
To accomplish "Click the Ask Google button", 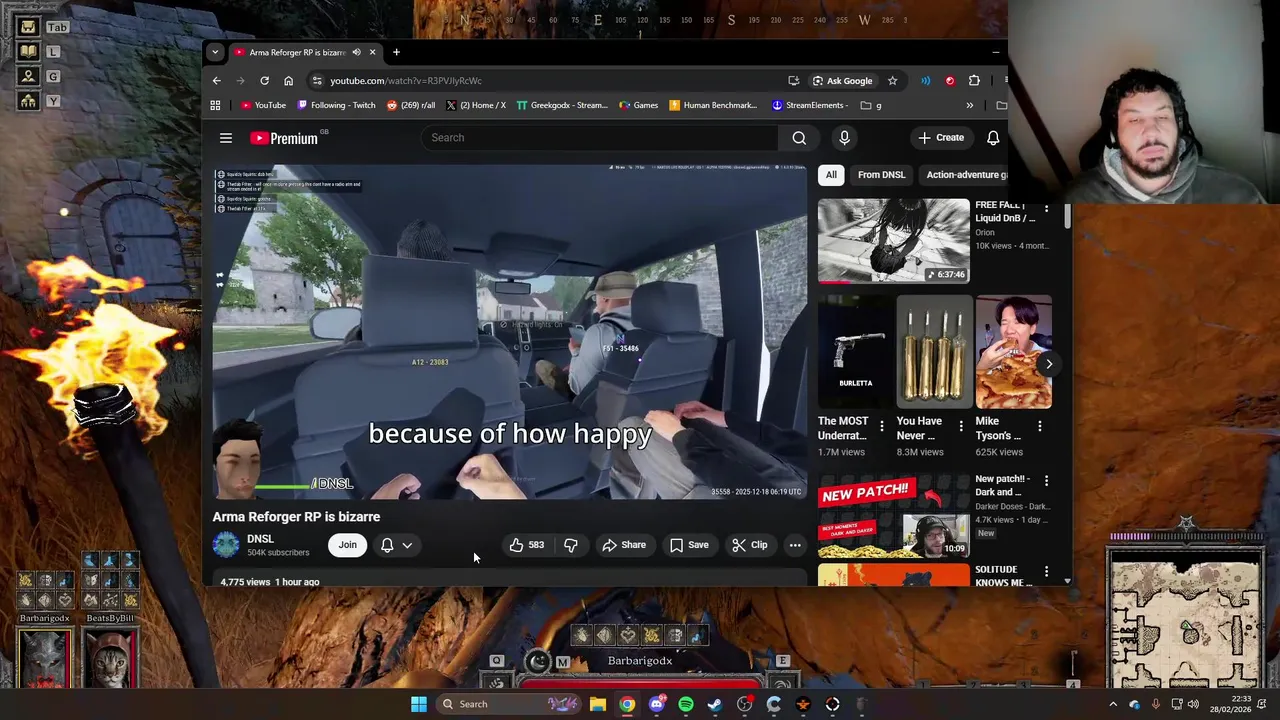I will click(842, 81).
